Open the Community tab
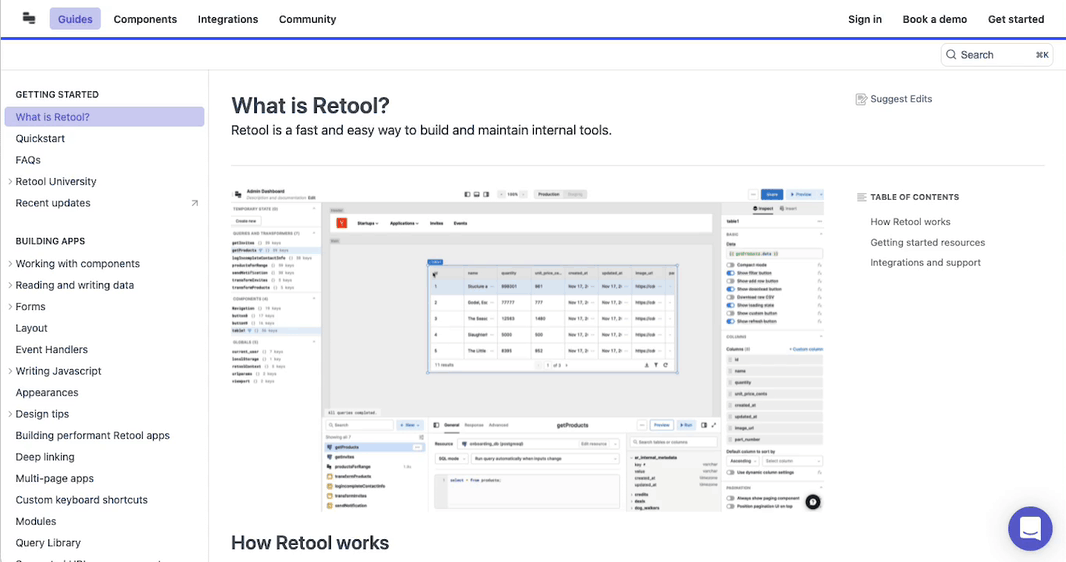1066x562 pixels. [x=307, y=19]
